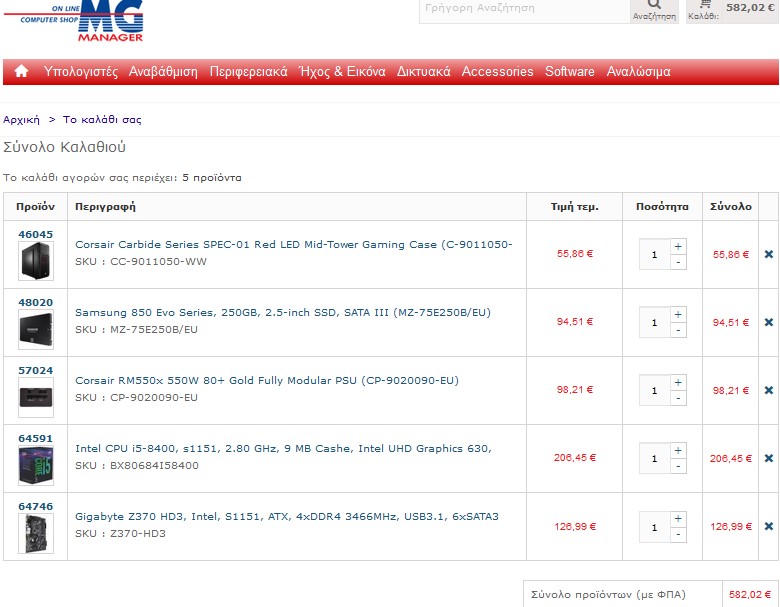
Task: Decrease quantity of Samsung 850 Evo SSD
Action: (x=678, y=330)
